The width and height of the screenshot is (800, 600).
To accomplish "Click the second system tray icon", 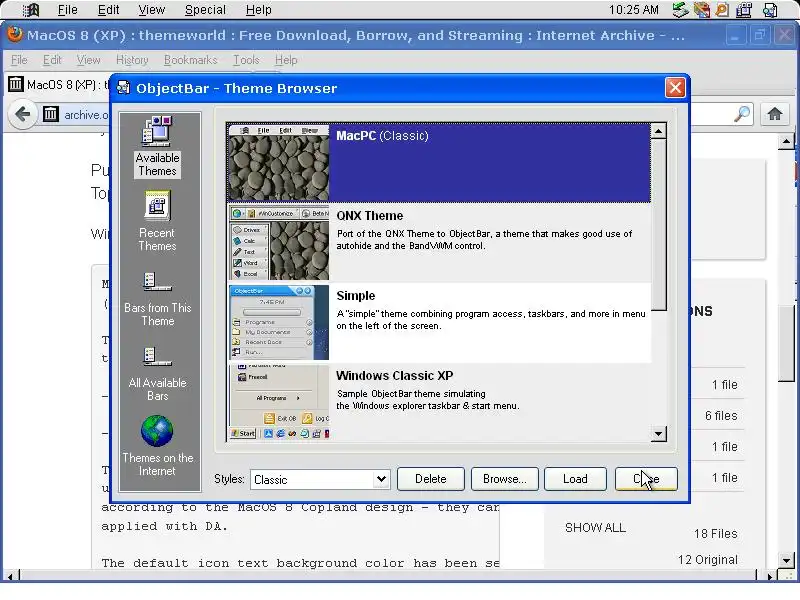I will 702,10.
